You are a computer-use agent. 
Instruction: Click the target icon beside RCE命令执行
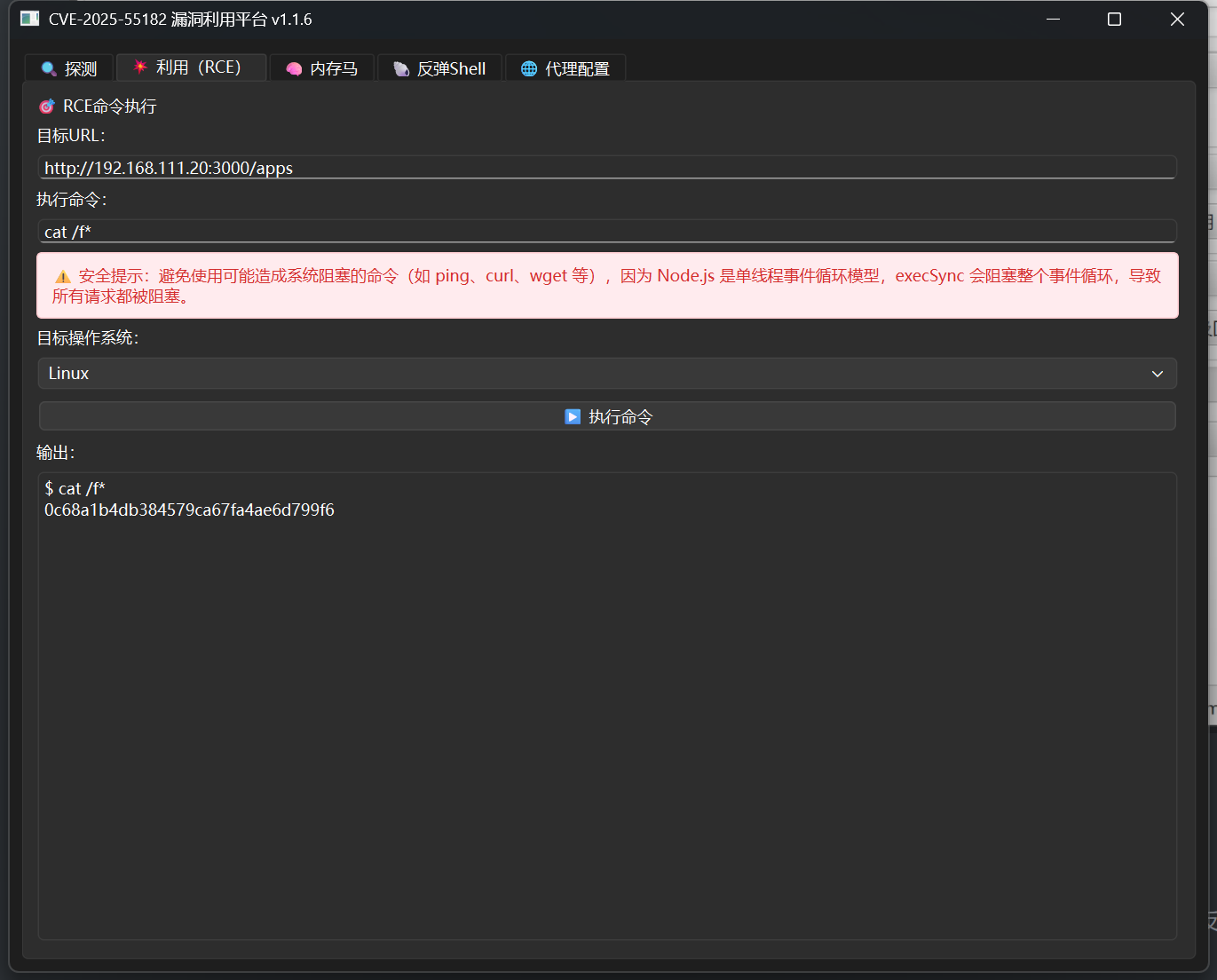tap(47, 107)
